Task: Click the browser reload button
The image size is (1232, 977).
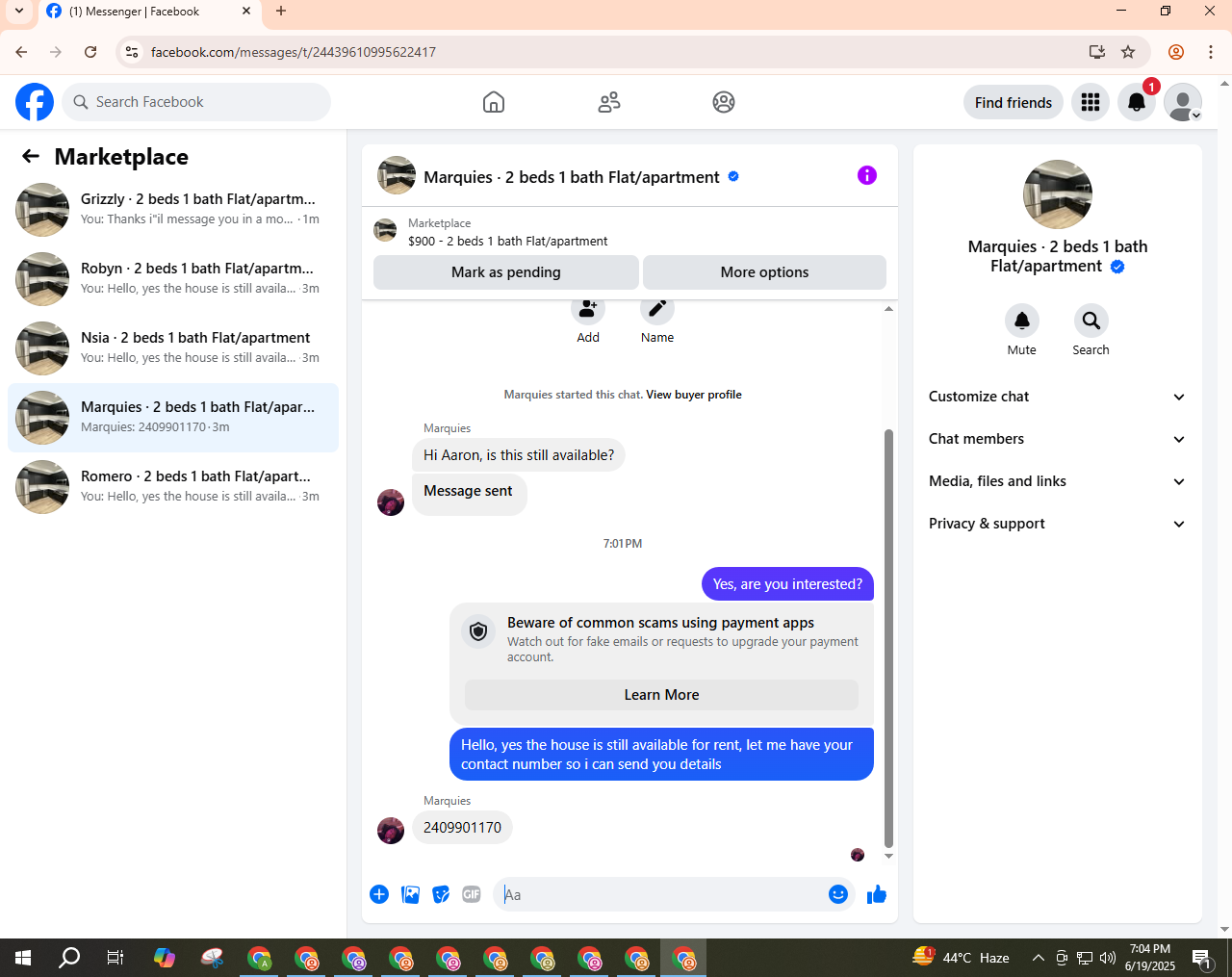Action: click(x=90, y=52)
